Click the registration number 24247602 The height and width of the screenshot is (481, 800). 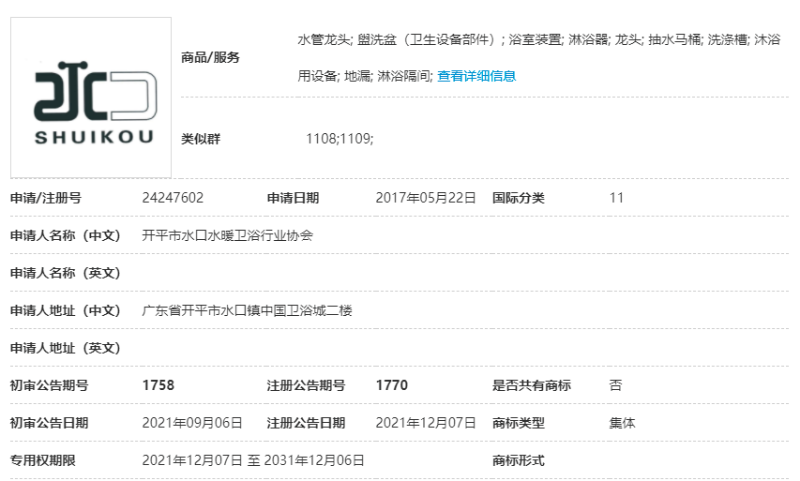tap(173, 198)
